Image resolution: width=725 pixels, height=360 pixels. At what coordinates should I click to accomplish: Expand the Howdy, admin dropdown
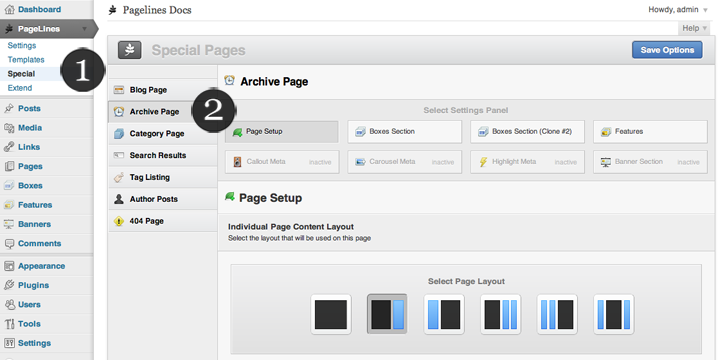point(678,9)
